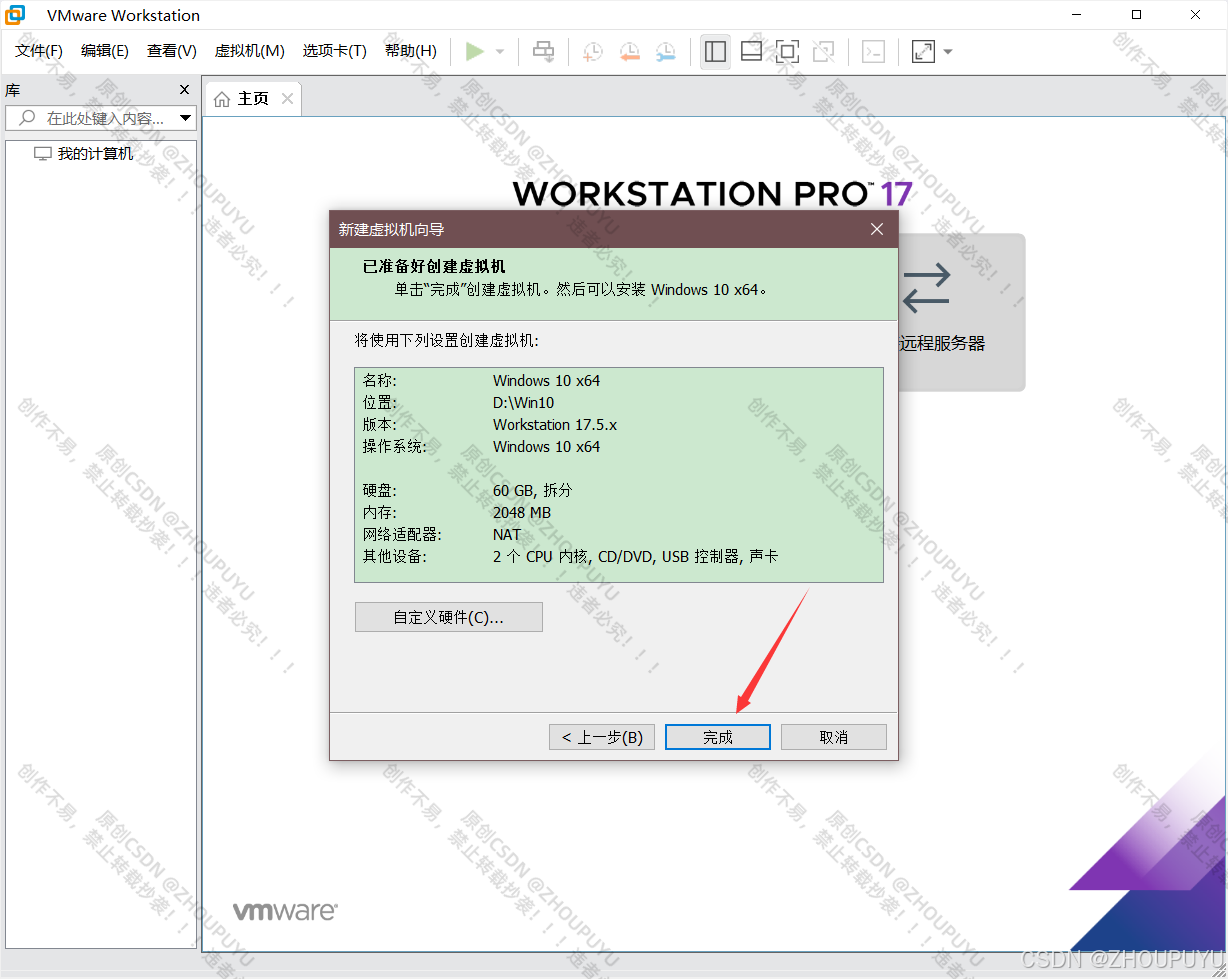Click the console view terminal icon

(x=873, y=51)
